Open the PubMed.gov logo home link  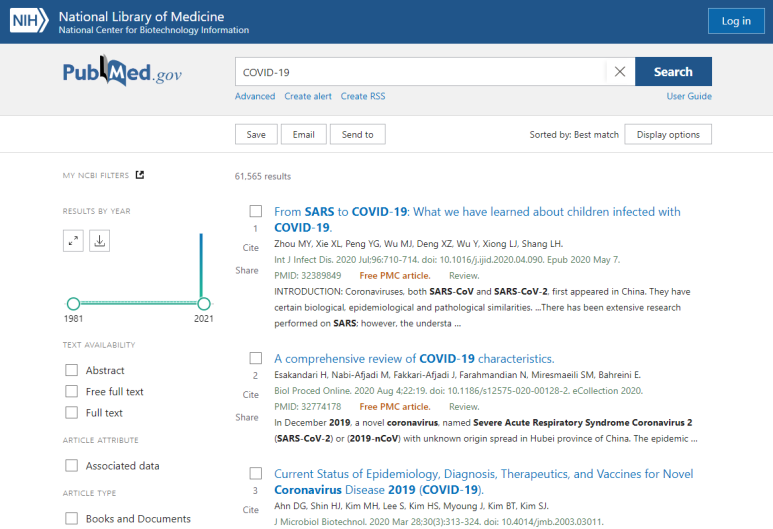(122, 71)
